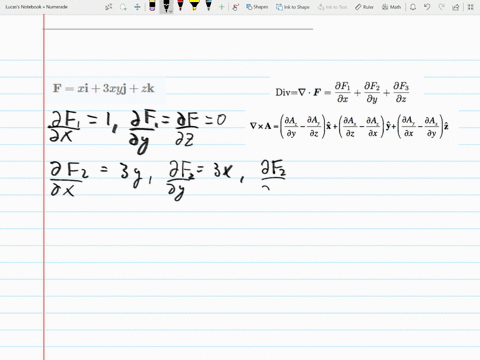Screen dimensions: 480x360
Task: Add a new pen with plus icon
Action: point(221,7)
